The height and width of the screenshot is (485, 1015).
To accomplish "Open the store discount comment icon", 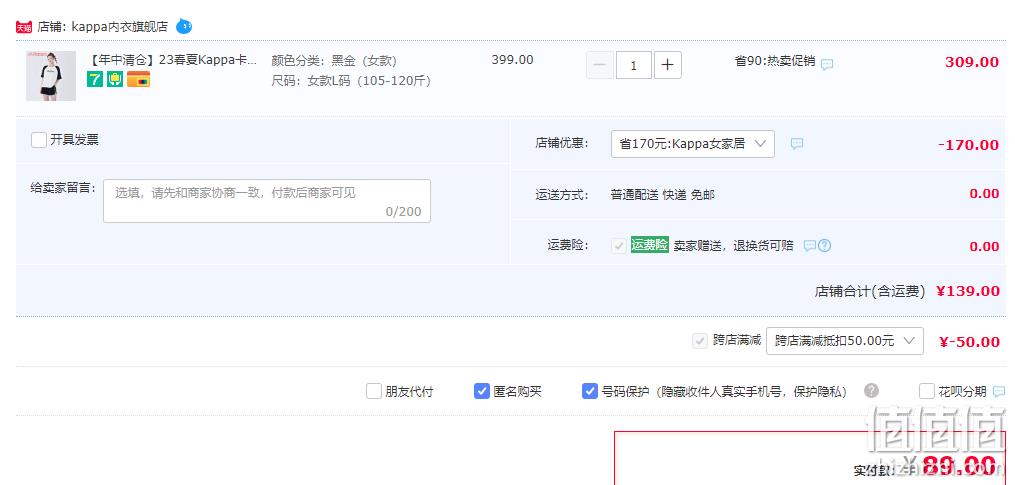I will coord(797,143).
